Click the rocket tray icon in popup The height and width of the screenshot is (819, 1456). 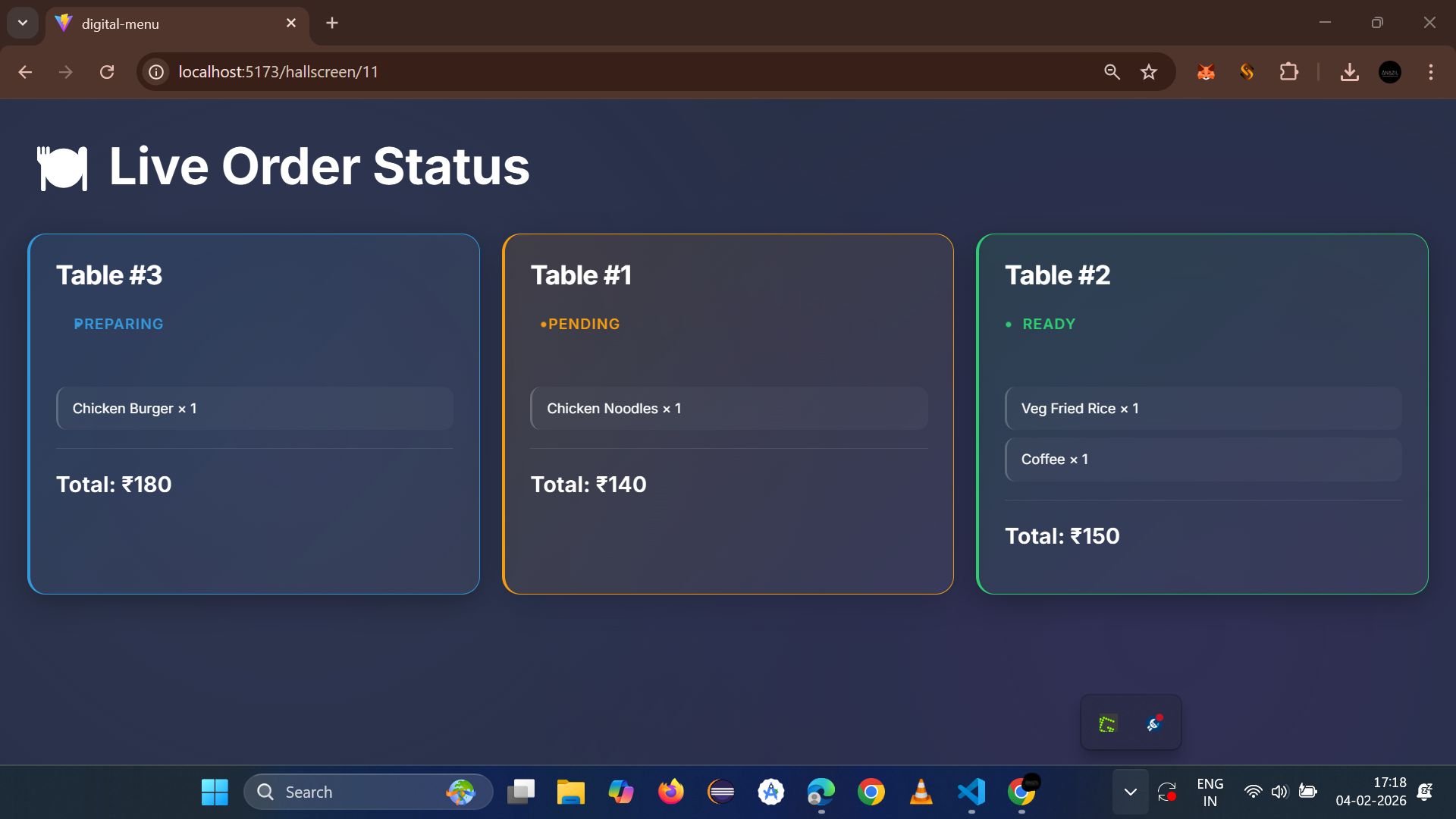(x=1154, y=724)
